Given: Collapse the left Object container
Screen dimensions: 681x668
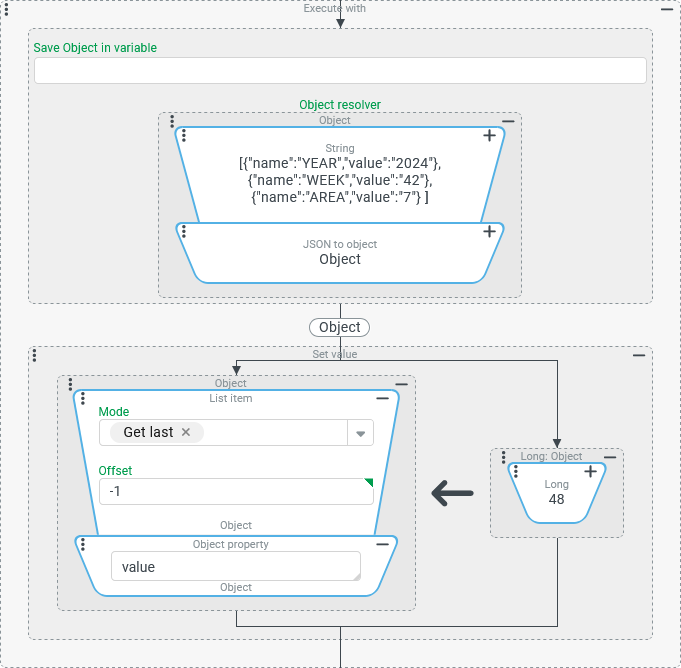Looking at the screenshot, I should [x=402, y=384].
